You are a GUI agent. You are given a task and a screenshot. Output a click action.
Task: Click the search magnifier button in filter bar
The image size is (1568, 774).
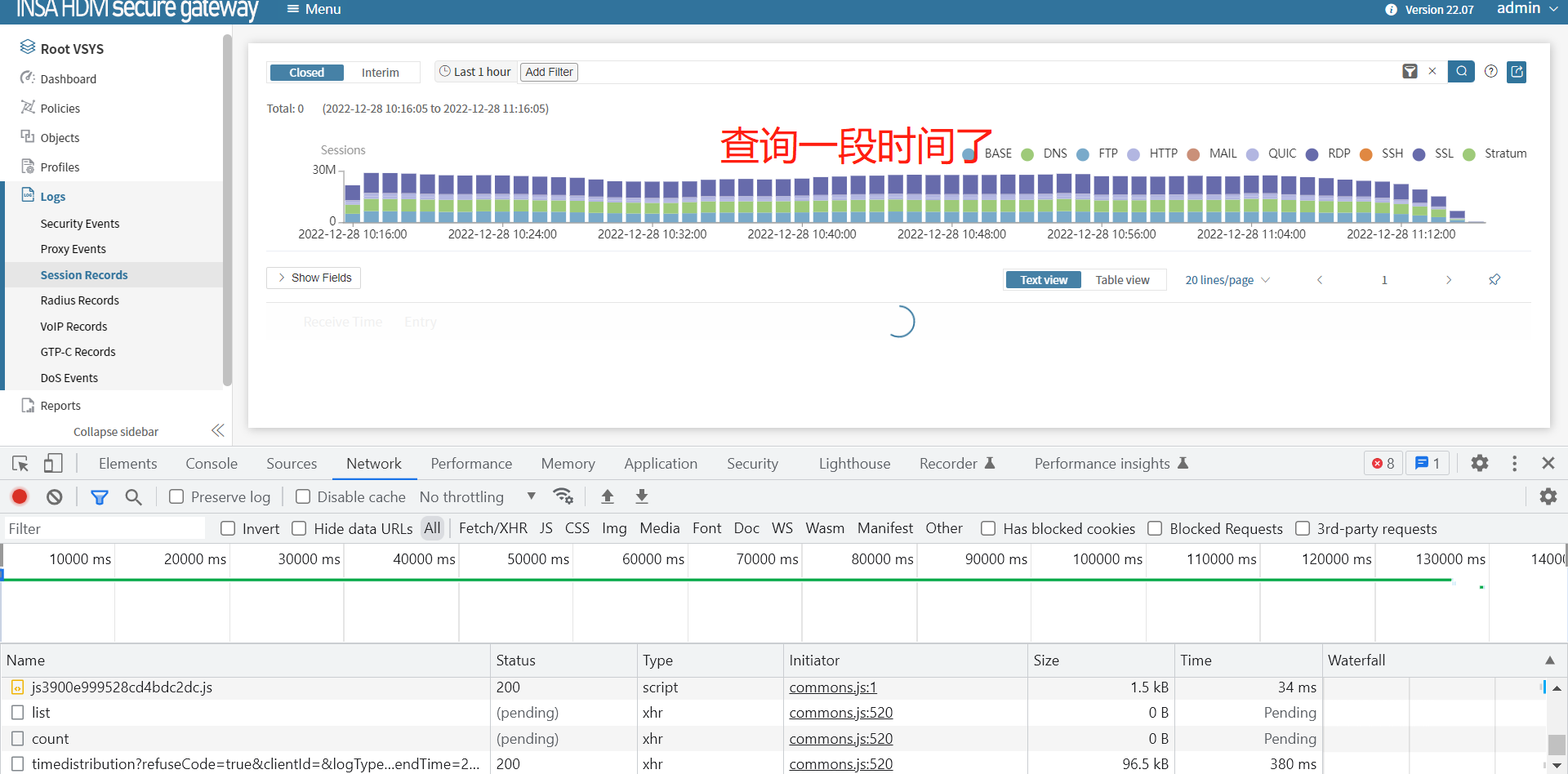click(x=1461, y=72)
